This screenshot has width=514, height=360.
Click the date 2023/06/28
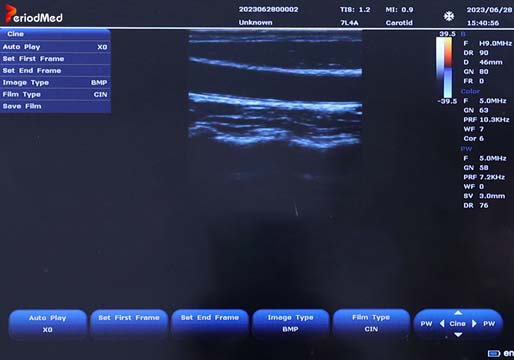(x=489, y=10)
